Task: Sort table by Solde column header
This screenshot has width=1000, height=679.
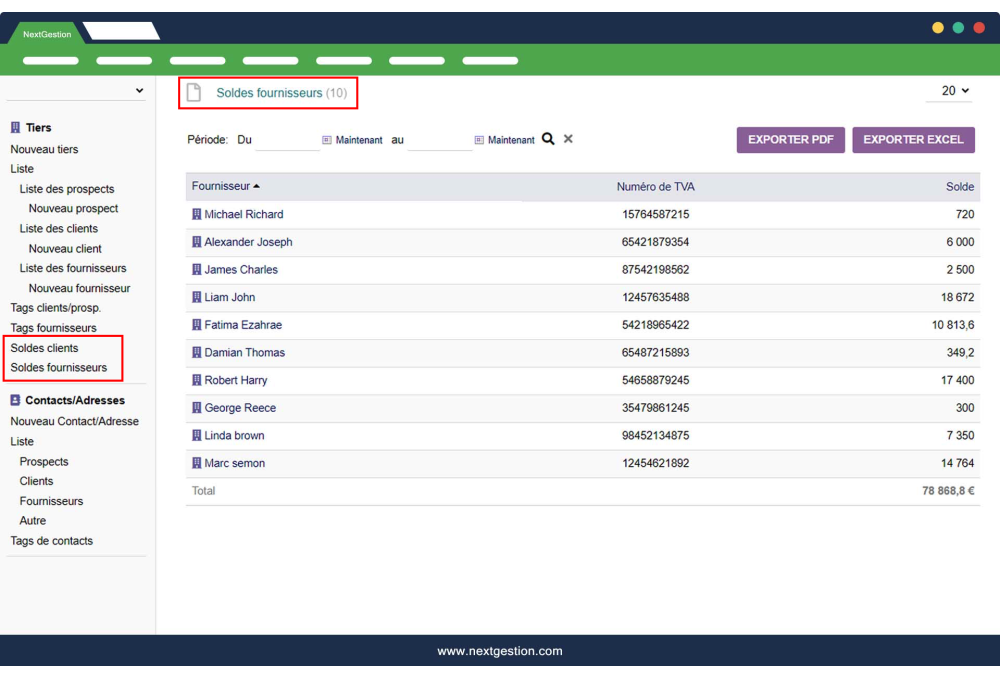Action: 959,187
